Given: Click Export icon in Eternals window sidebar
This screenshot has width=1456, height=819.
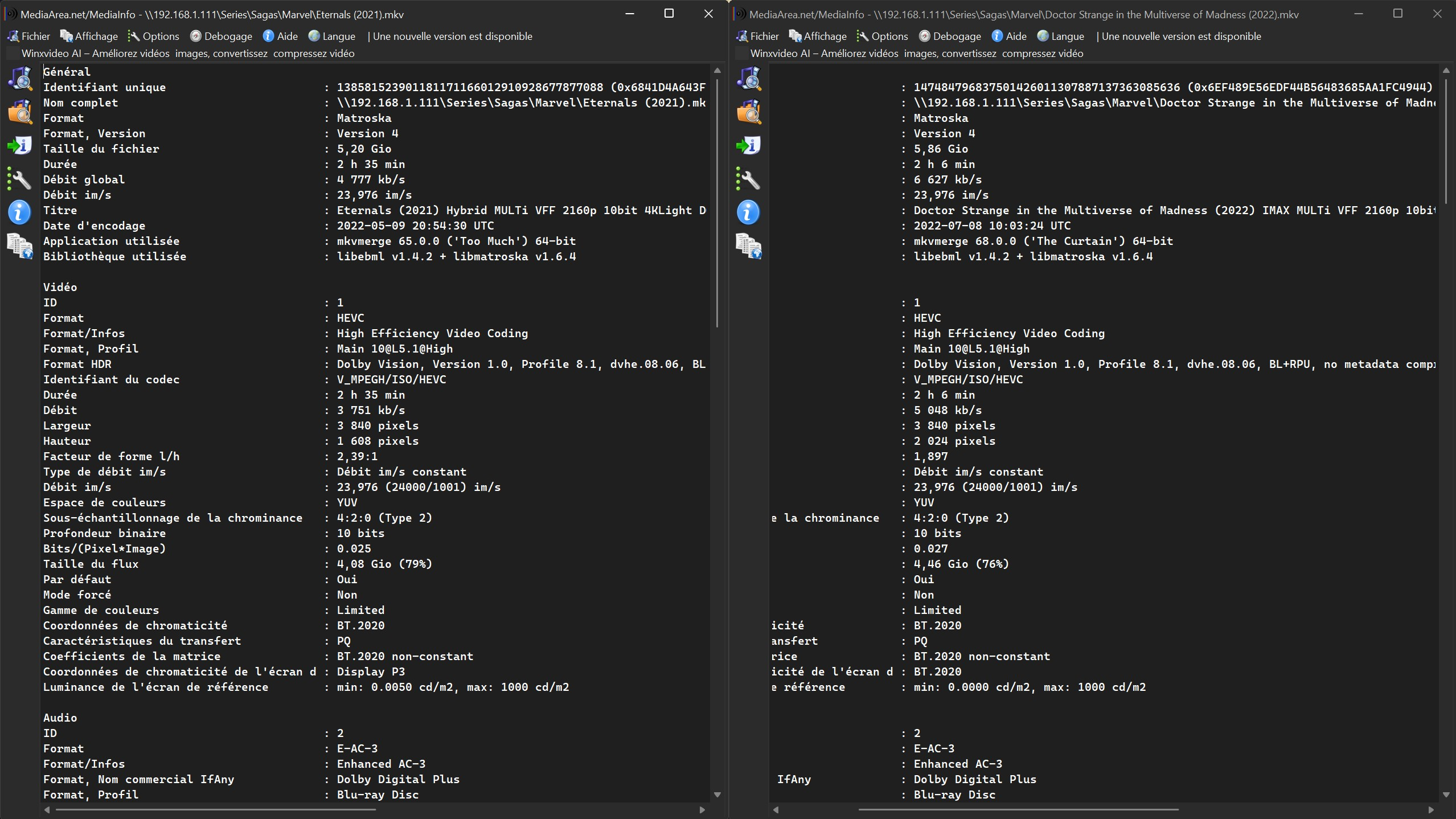Looking at the screenshot, I should (x=20, y=145).
